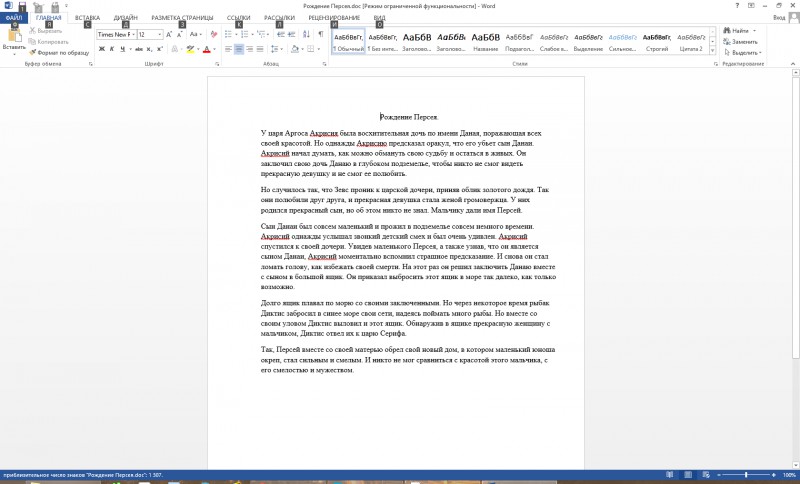This screenshot has height=484, width=800.
Task: Click the Increase Font Size icon
Action: click(169, 35)
